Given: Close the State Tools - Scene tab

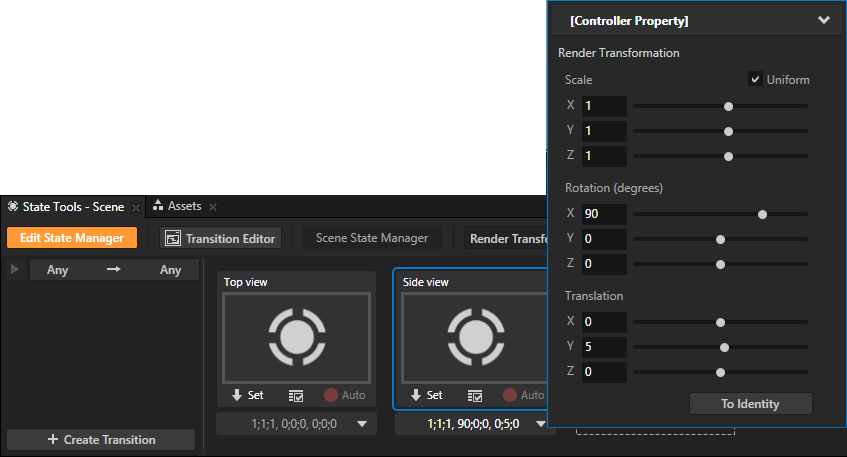Looking at the screenshot, I should tap(136, 207).
